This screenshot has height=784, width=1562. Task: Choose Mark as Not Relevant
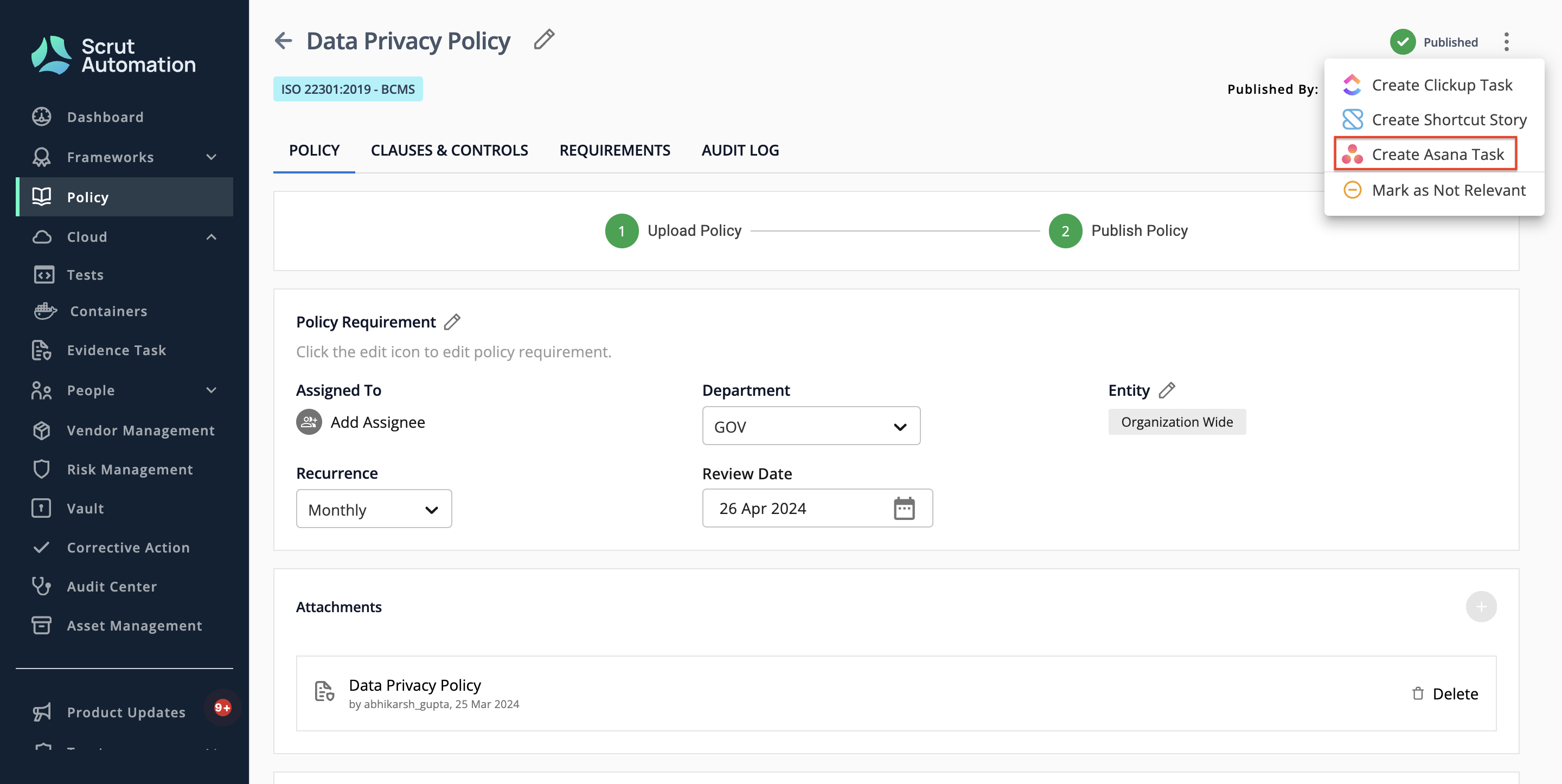(x=1433, y=190)
